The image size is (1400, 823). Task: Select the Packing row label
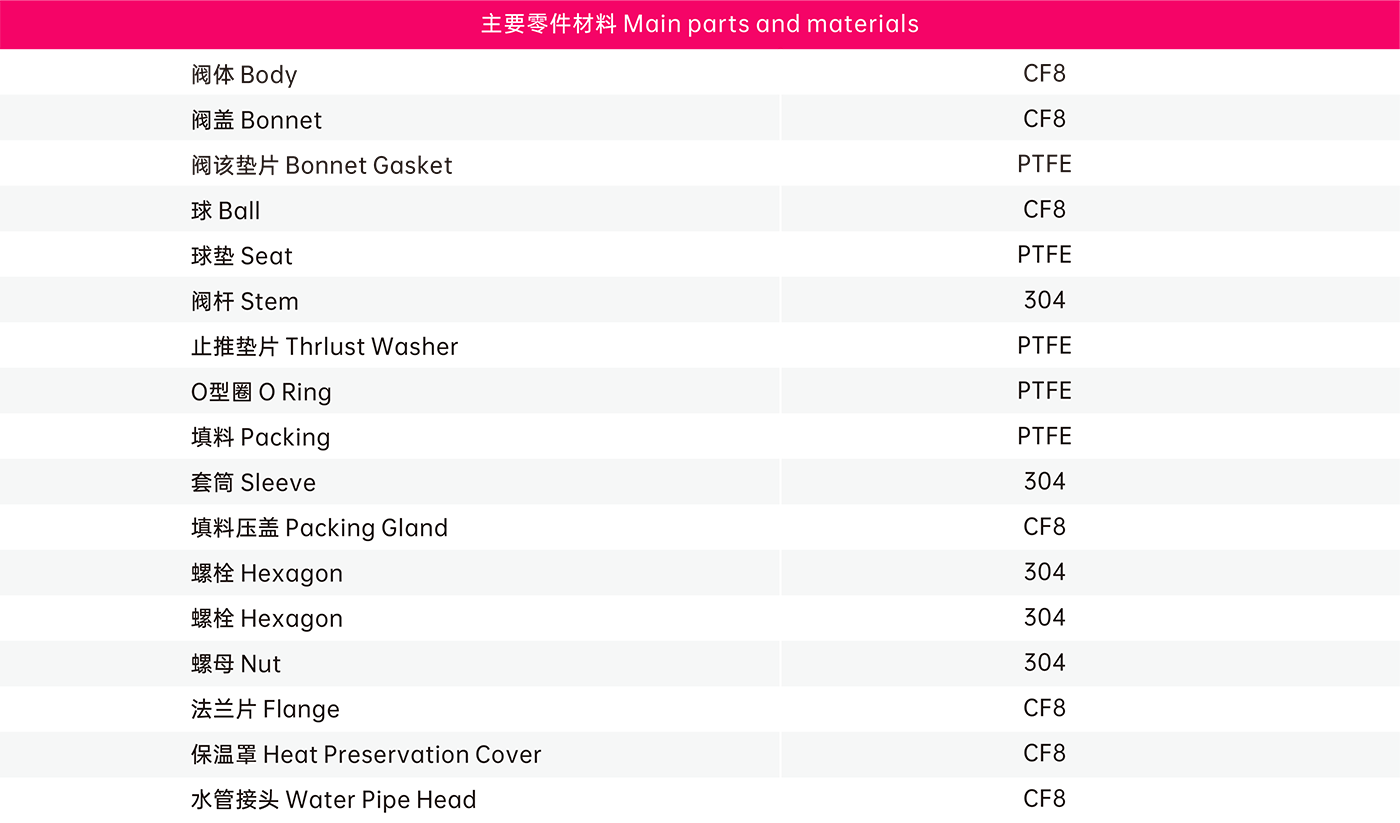260,437
